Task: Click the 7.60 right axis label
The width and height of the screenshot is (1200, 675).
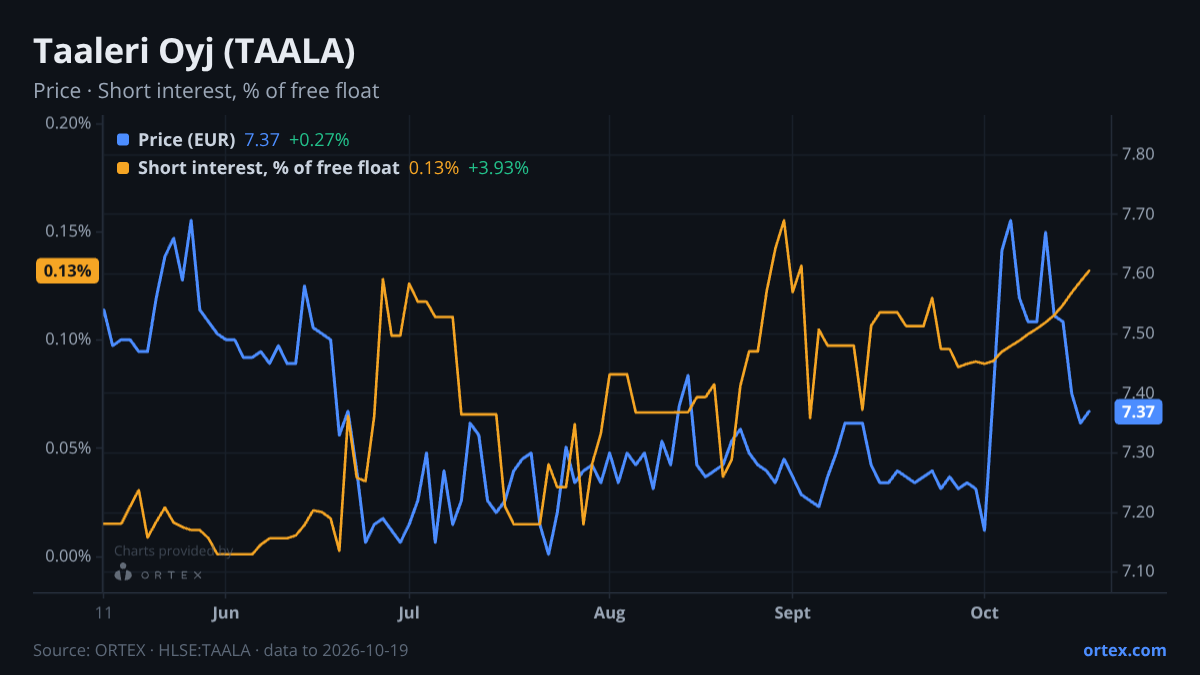Action: tap(1138, 273)
